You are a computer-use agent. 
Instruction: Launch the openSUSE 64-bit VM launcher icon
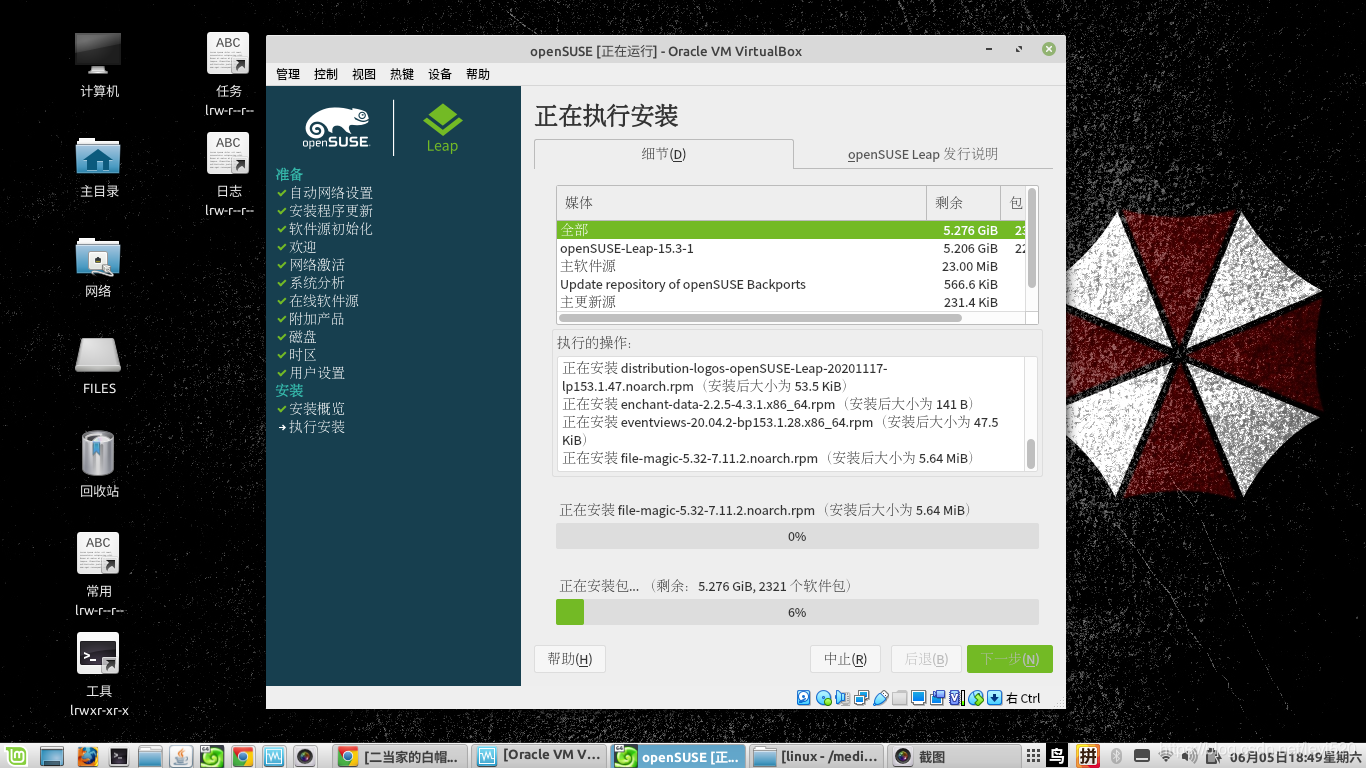(x=211, y=756)
